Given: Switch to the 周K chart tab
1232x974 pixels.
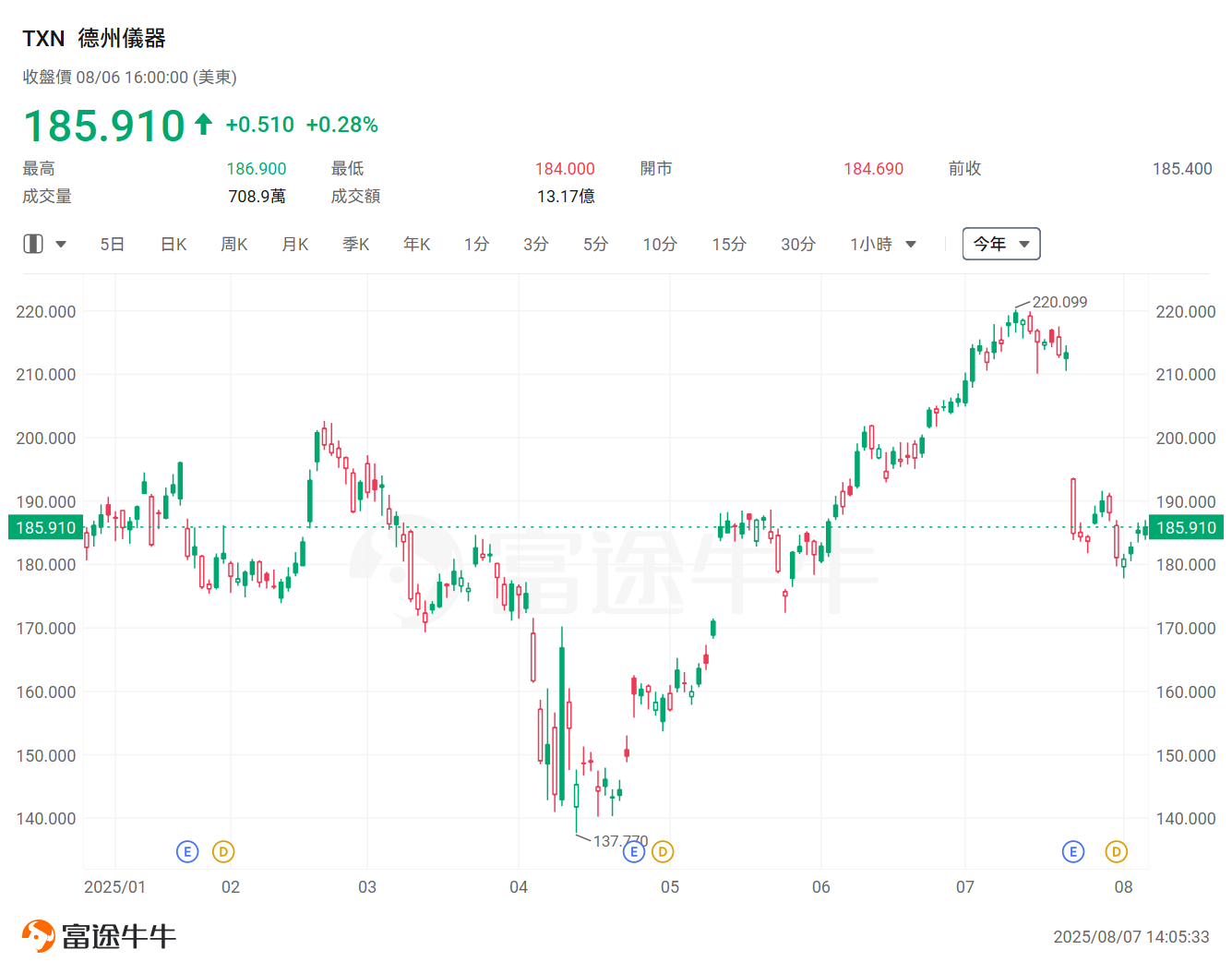Looking at the screenshot, I should coord(234,245).
